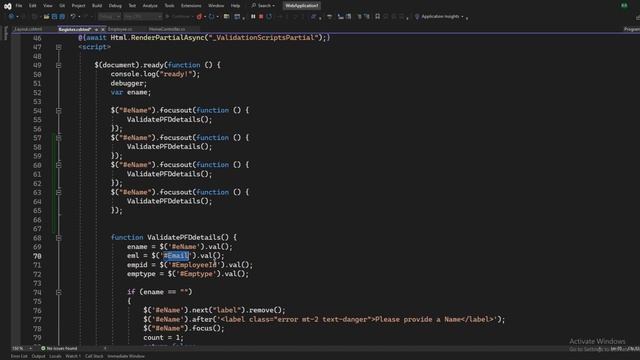Click the Undo toolbar icon
The height and width of the screenshot is (360, 640).
pyautogui.click(x=73, y=17)
